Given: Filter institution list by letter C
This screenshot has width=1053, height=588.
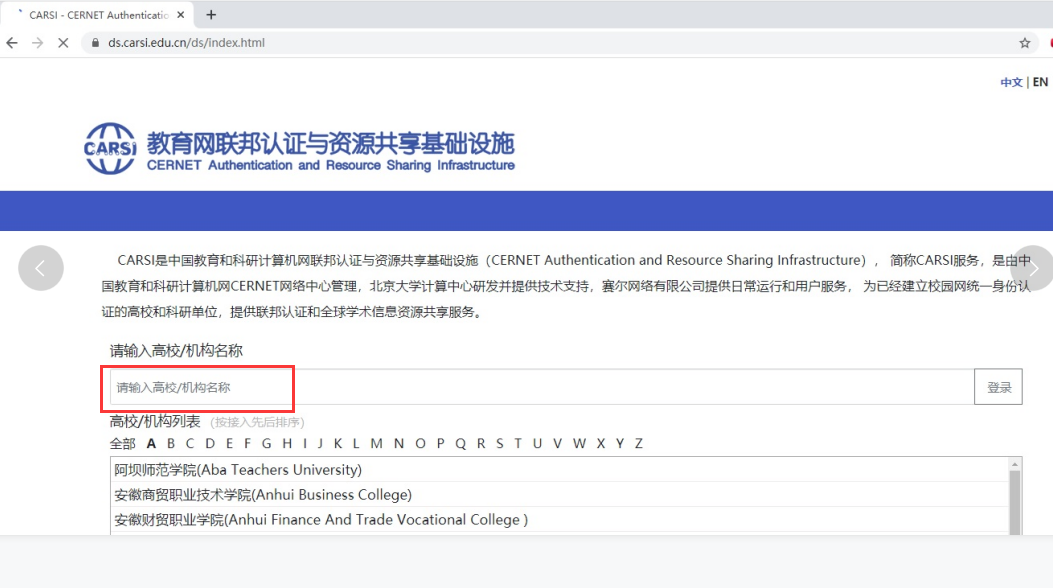Looking at the screenshot, I should click(x=190, y=444).
